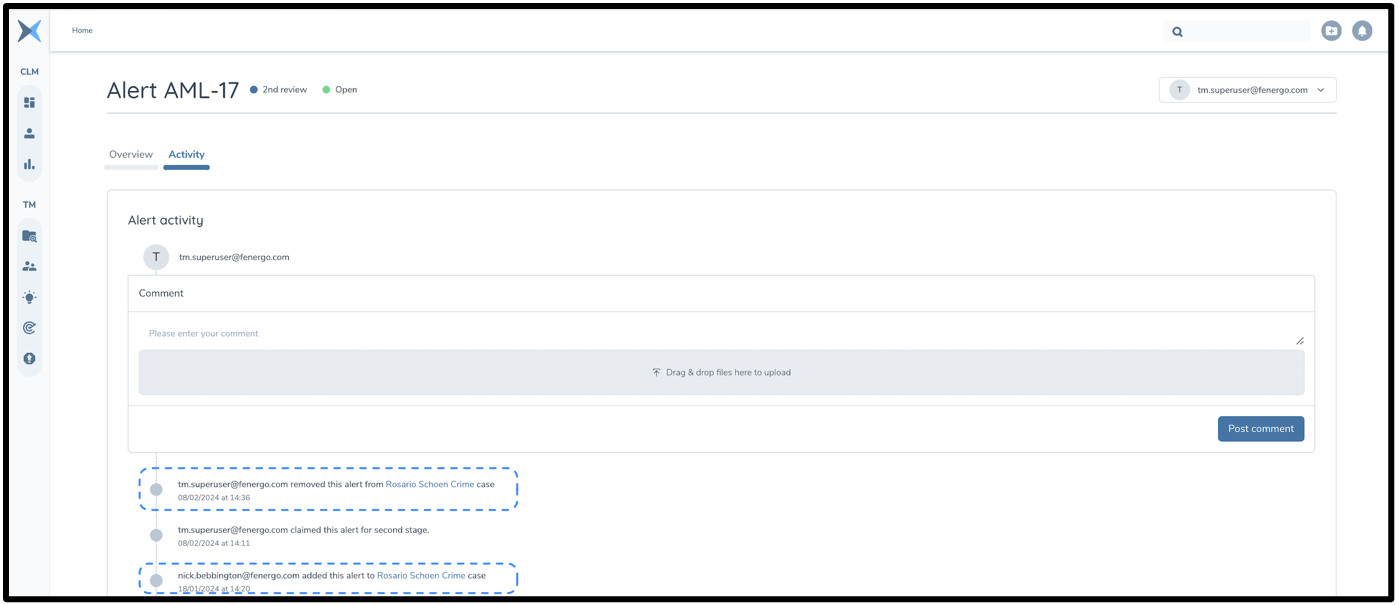Click the target icon in sidebar
The width and height of the screenshot is (1399, 605).
pyautogui.click(x=30, y=328)
